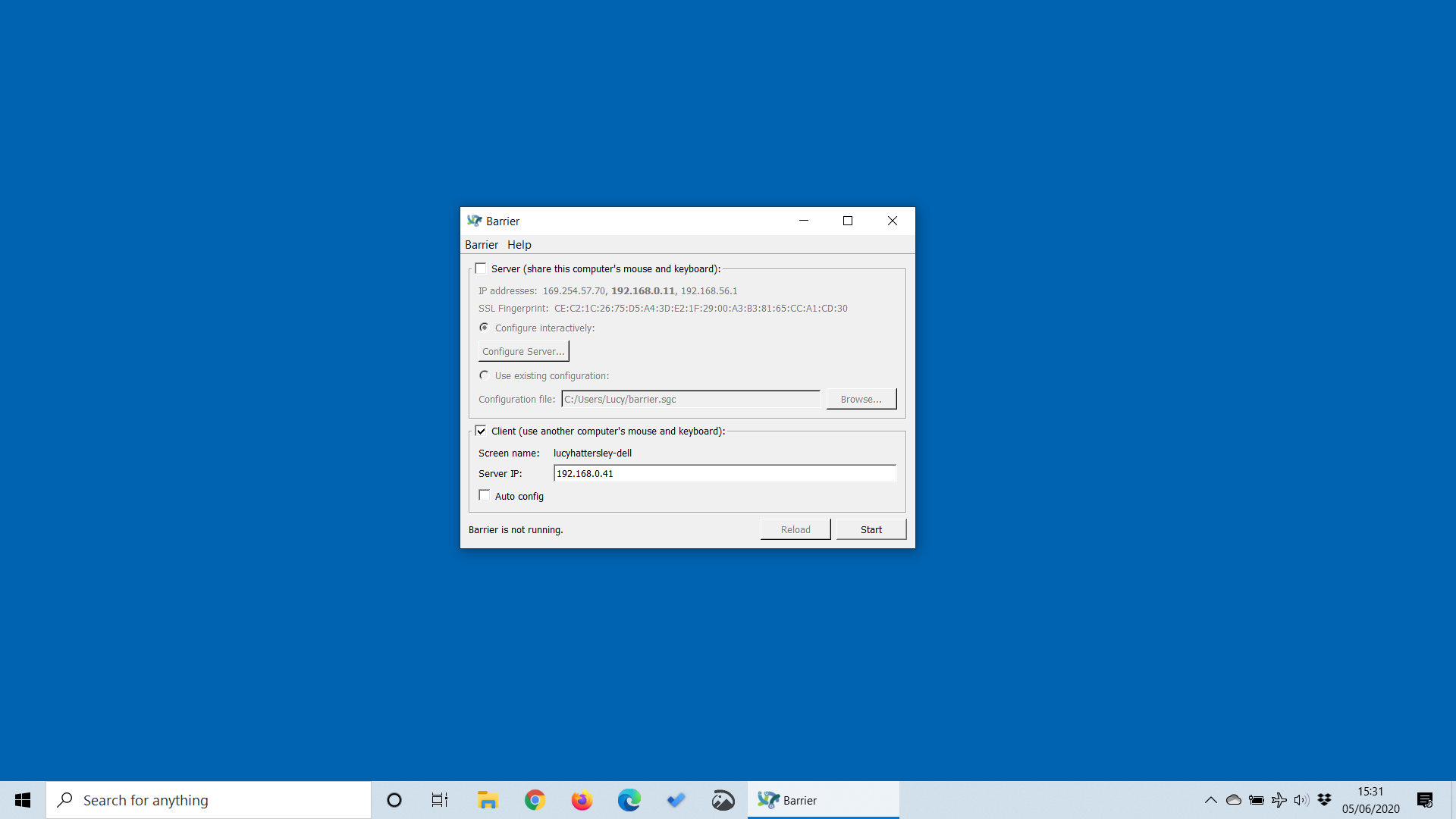Open Dropbox from the system tray
Screen dimensions: 1456x819
1324,799
